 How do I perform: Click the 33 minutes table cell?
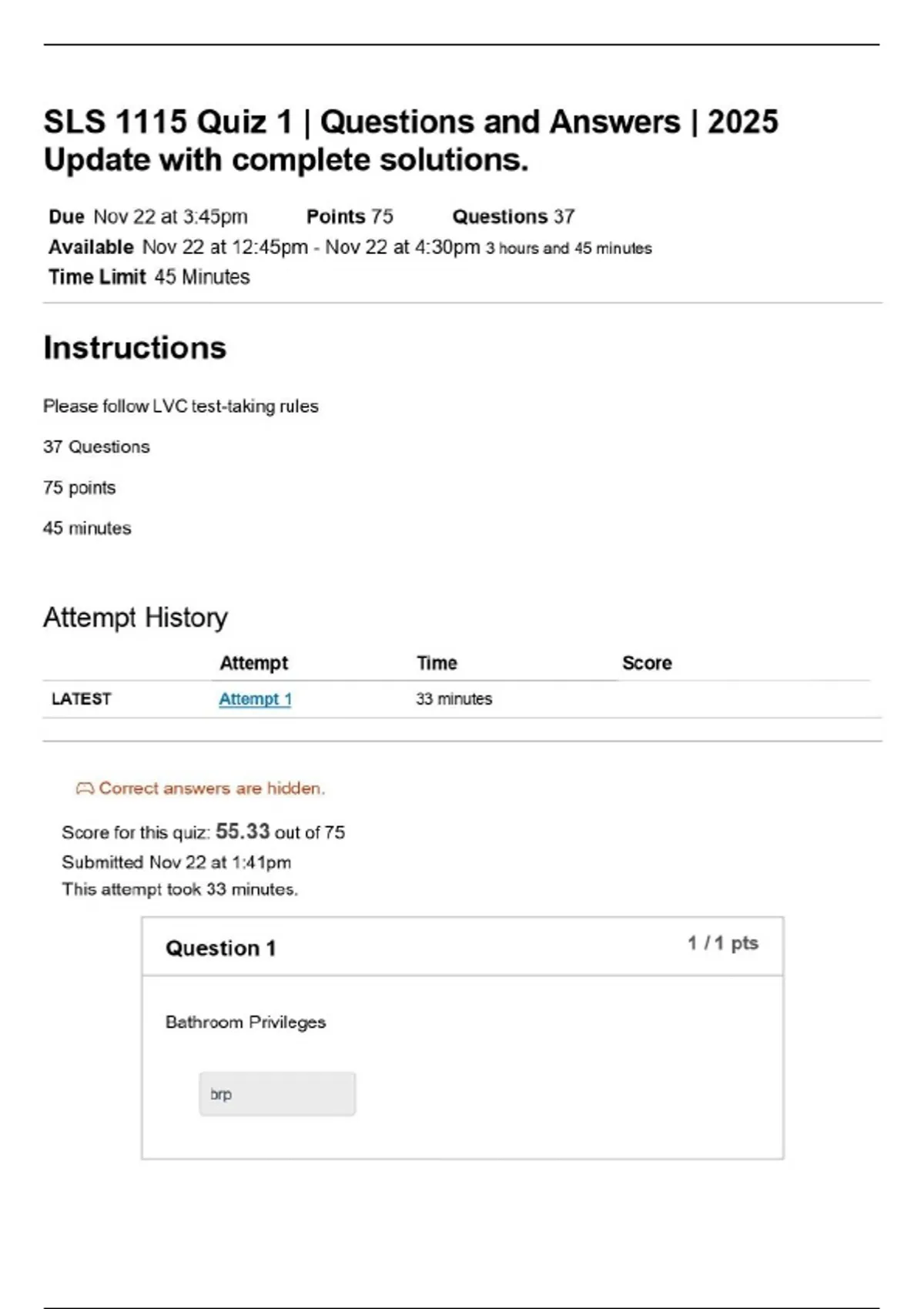click(x=454, y=699)
